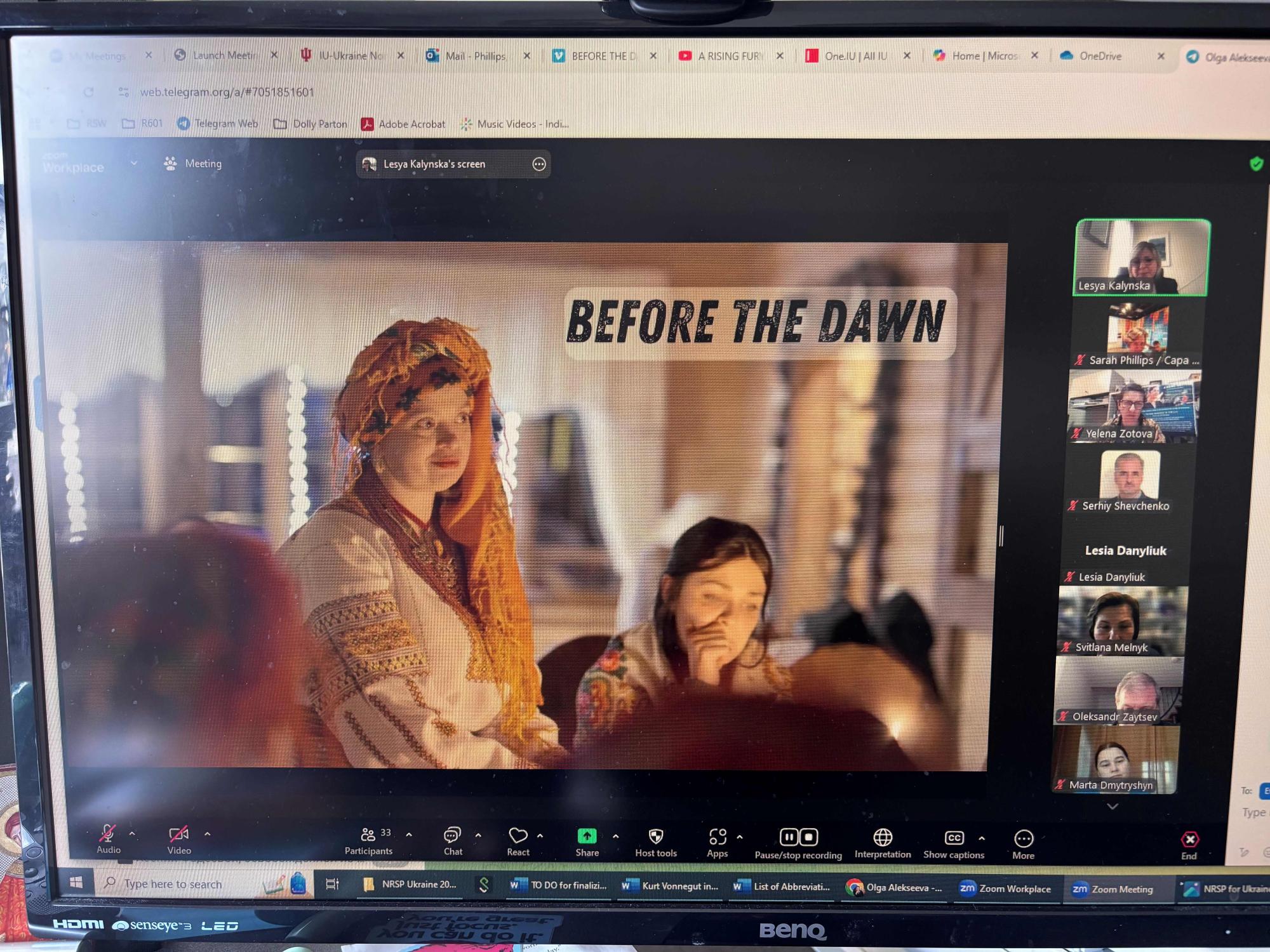This screenshot has height=952, width=1270.
Task: Pause the recording
Action: click(x=789, y=837)
